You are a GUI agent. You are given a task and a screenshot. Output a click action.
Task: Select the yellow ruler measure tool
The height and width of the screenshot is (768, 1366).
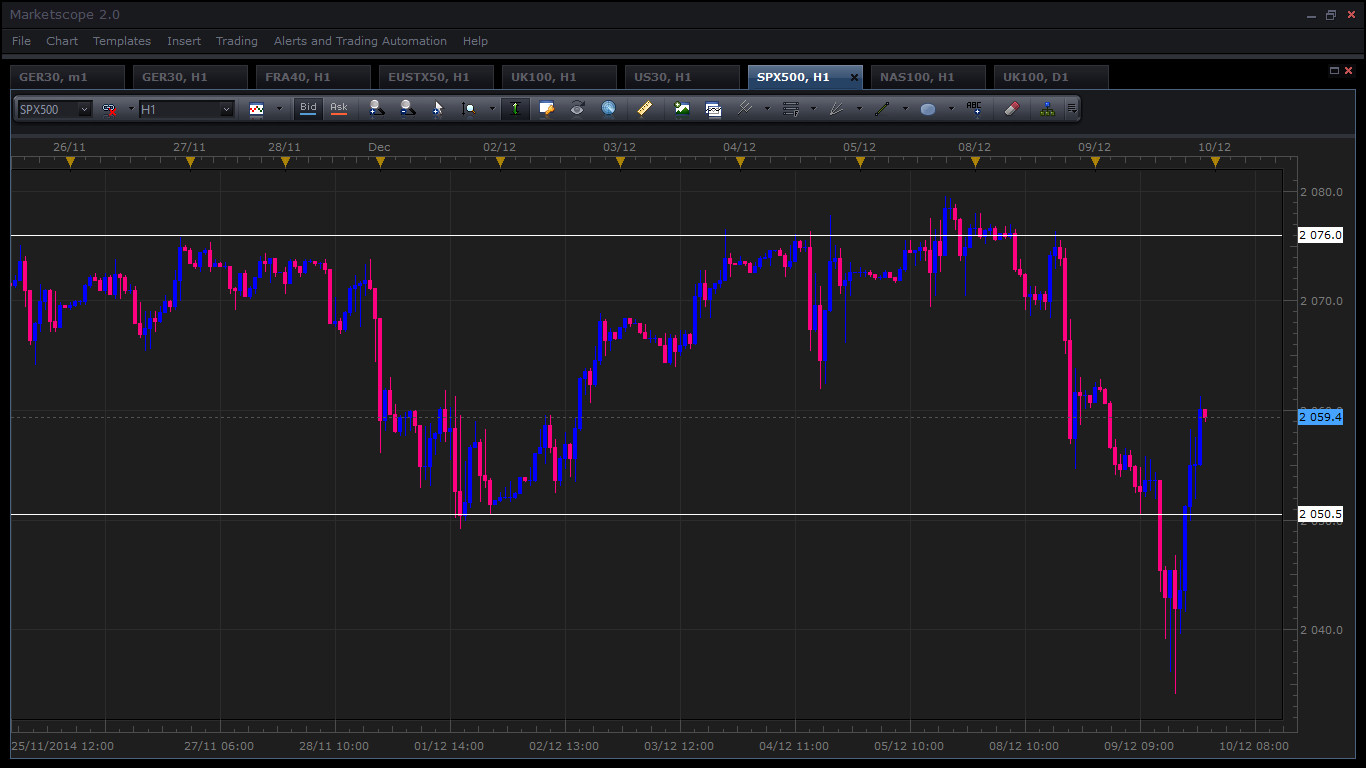(x=645, y=109)
